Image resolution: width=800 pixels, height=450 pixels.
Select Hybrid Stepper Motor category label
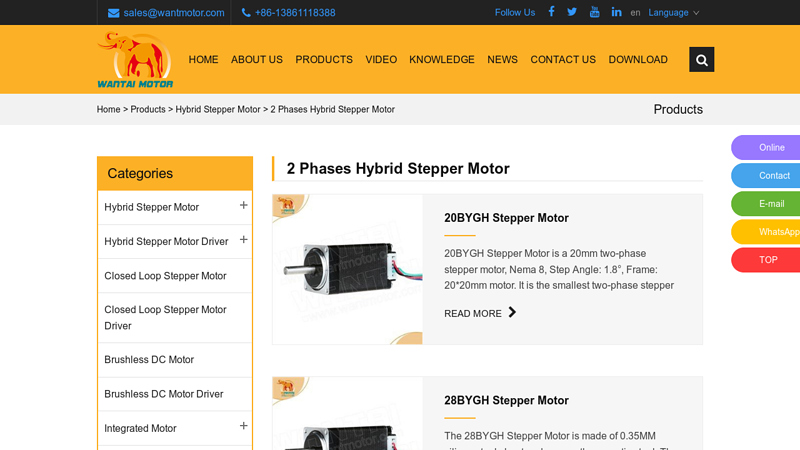(x=152, y=207)
